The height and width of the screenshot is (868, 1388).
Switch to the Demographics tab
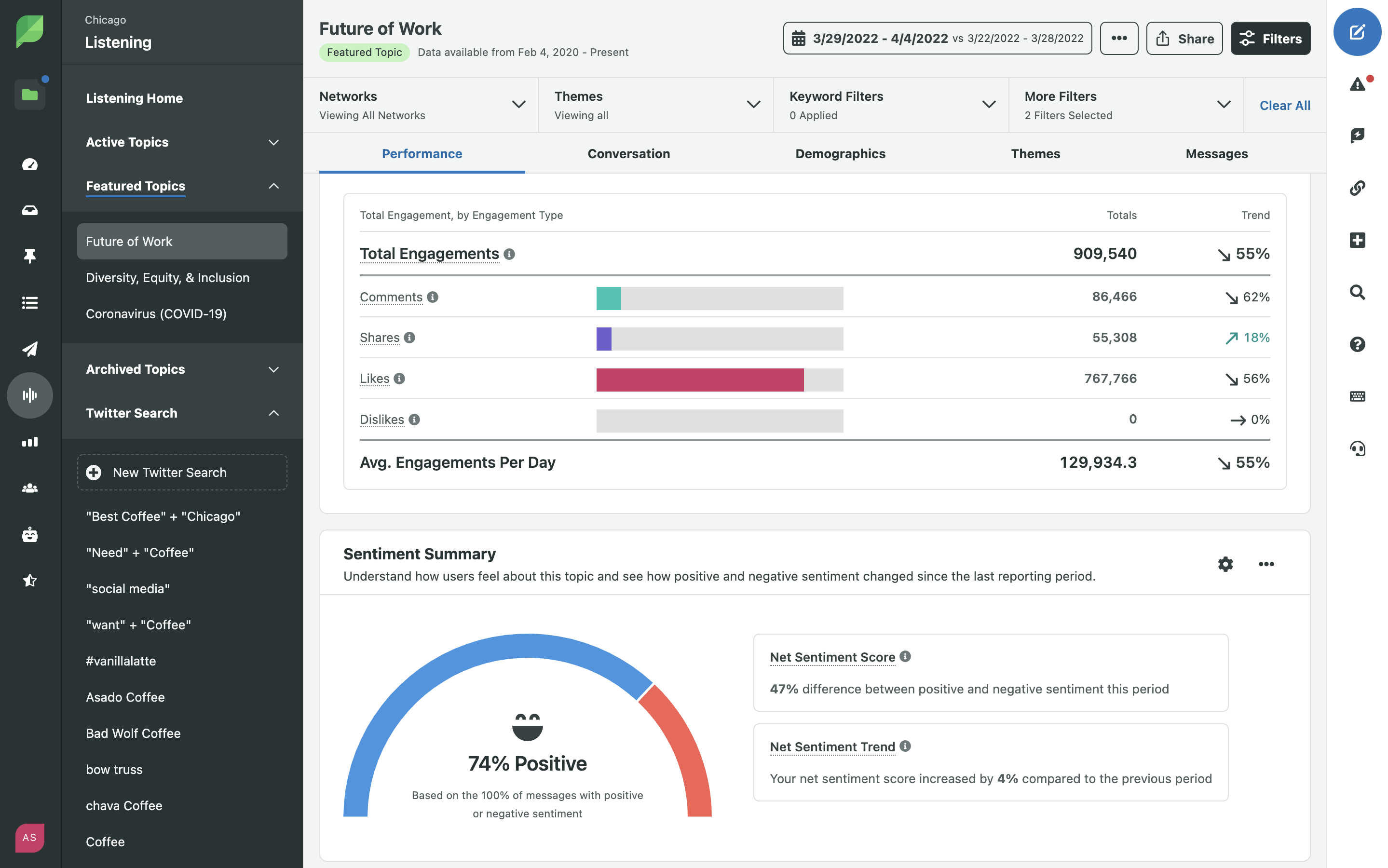[840, 153]
